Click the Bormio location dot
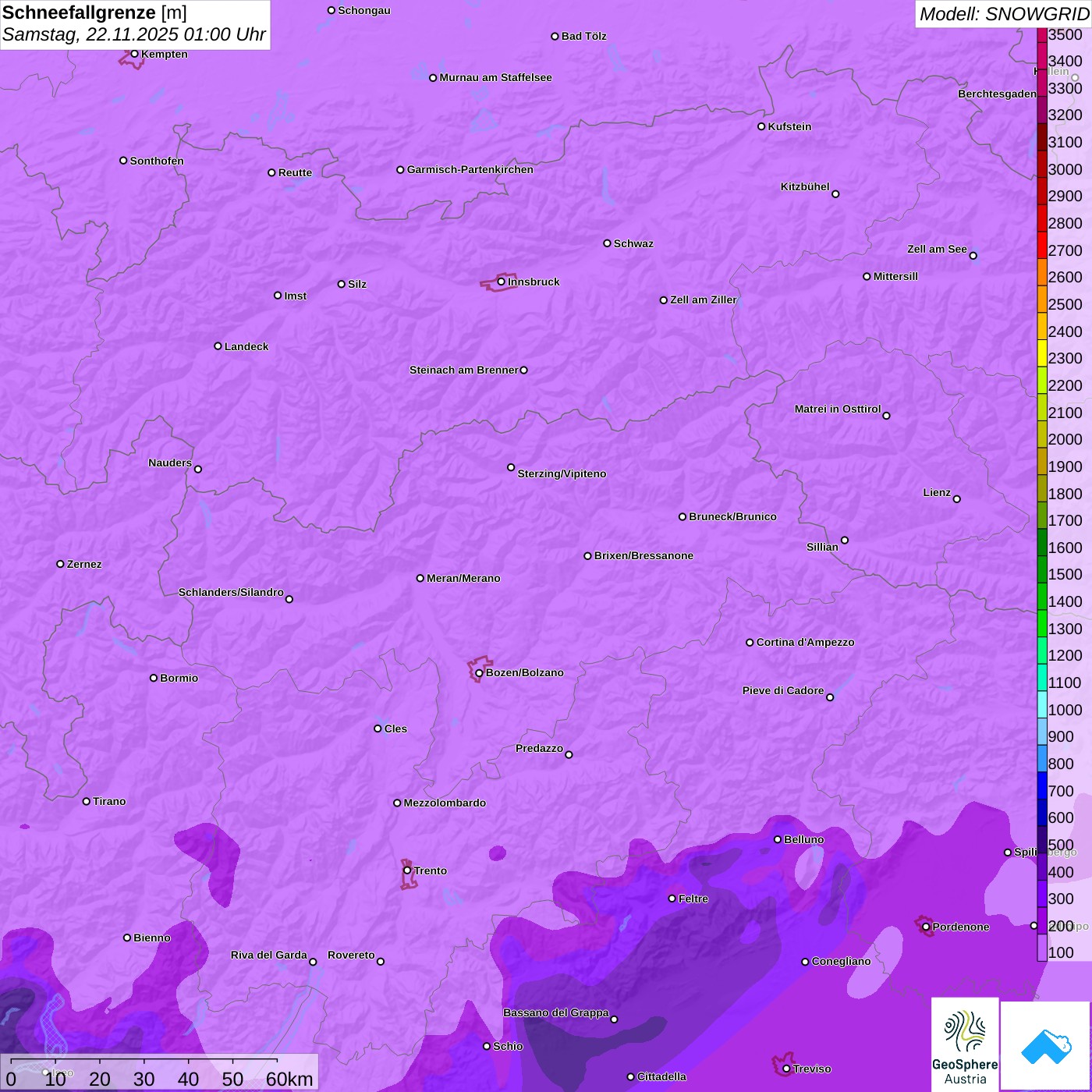Image resolution: width=1092 pixels, height=1092 pixels. 154,678
